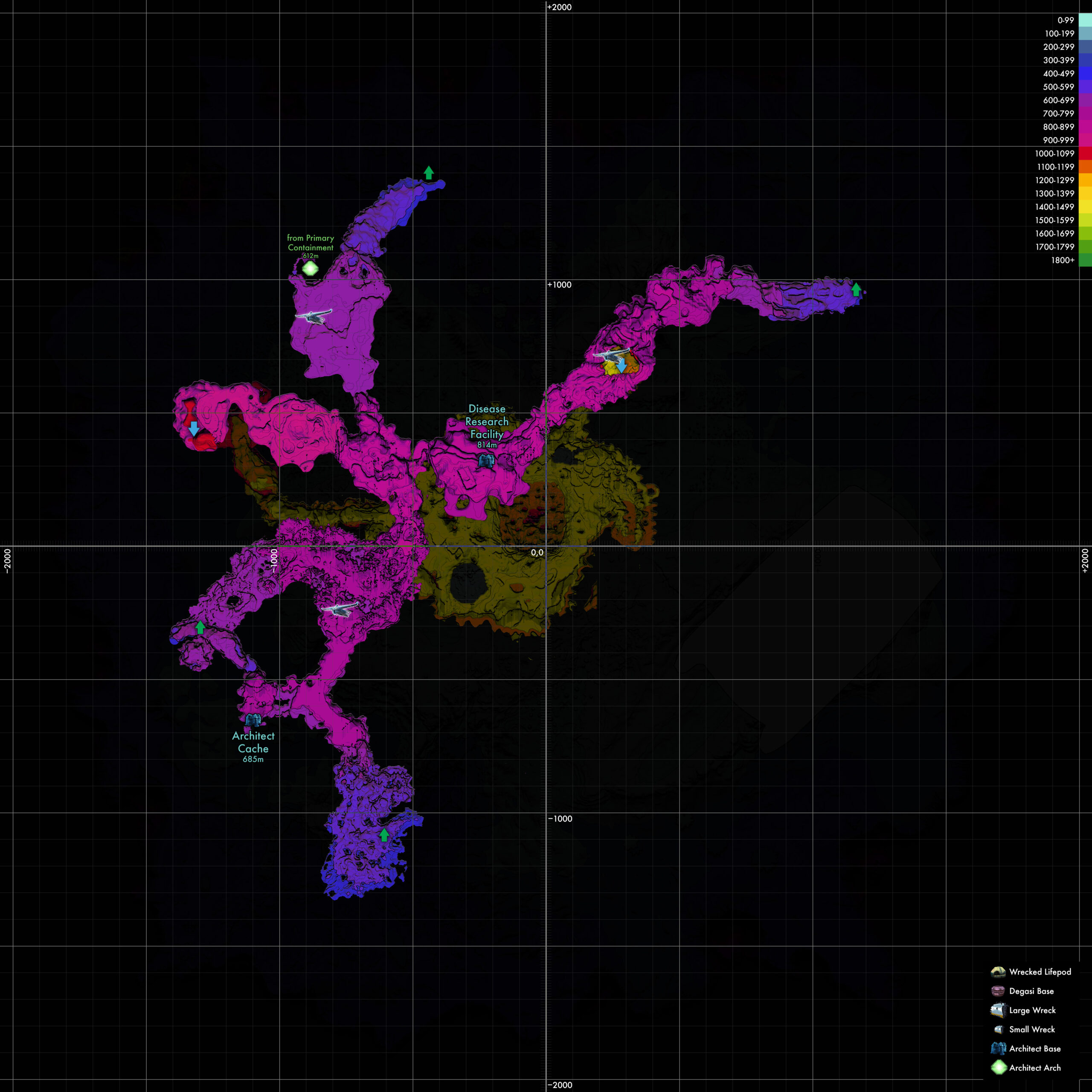Click the green up arrow at the eastern tunnel end
The height and width of the screenshot is (1092, 1092).
pos(856,289)
